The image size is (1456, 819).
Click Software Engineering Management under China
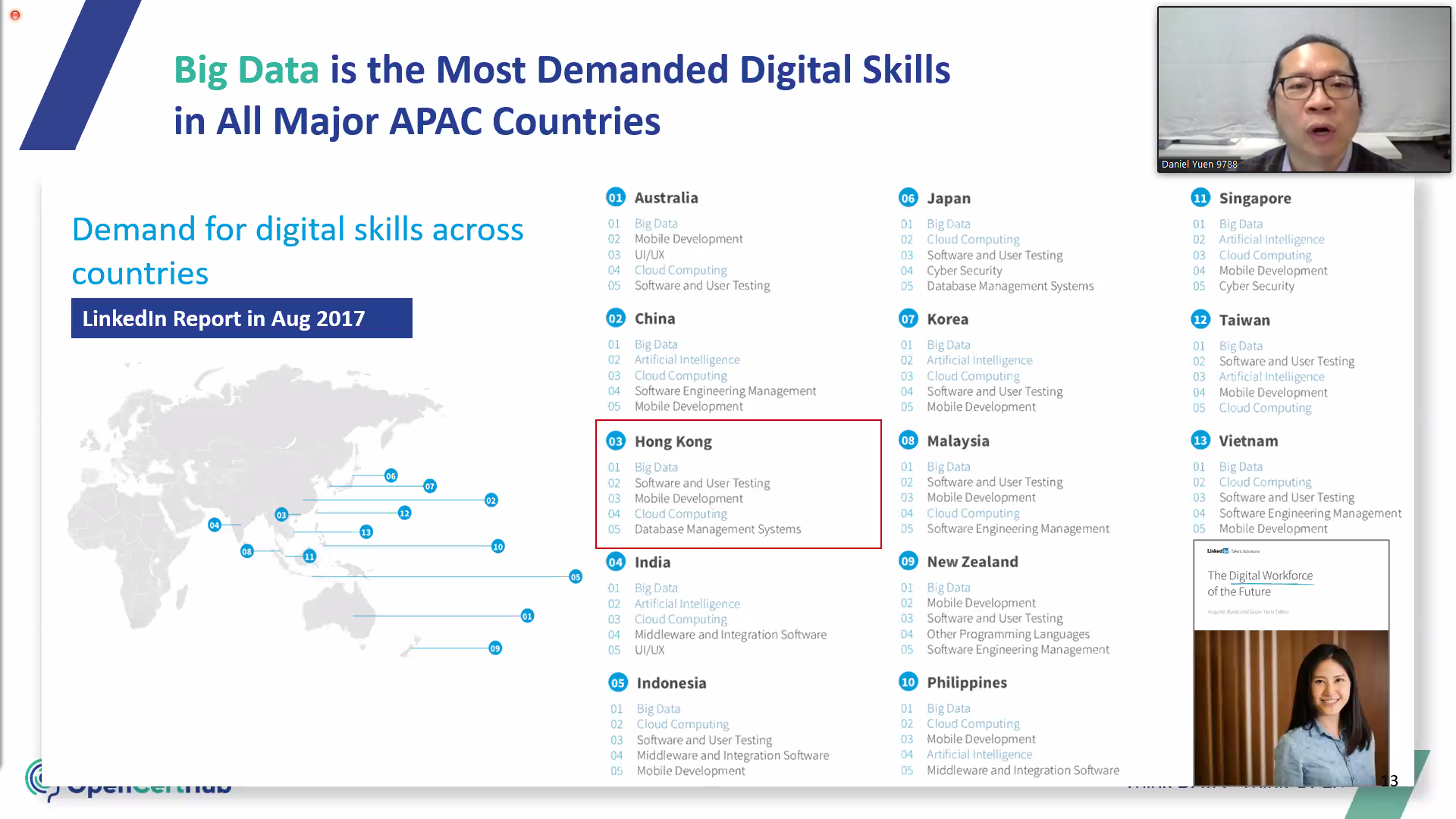[x=725, y=391]
